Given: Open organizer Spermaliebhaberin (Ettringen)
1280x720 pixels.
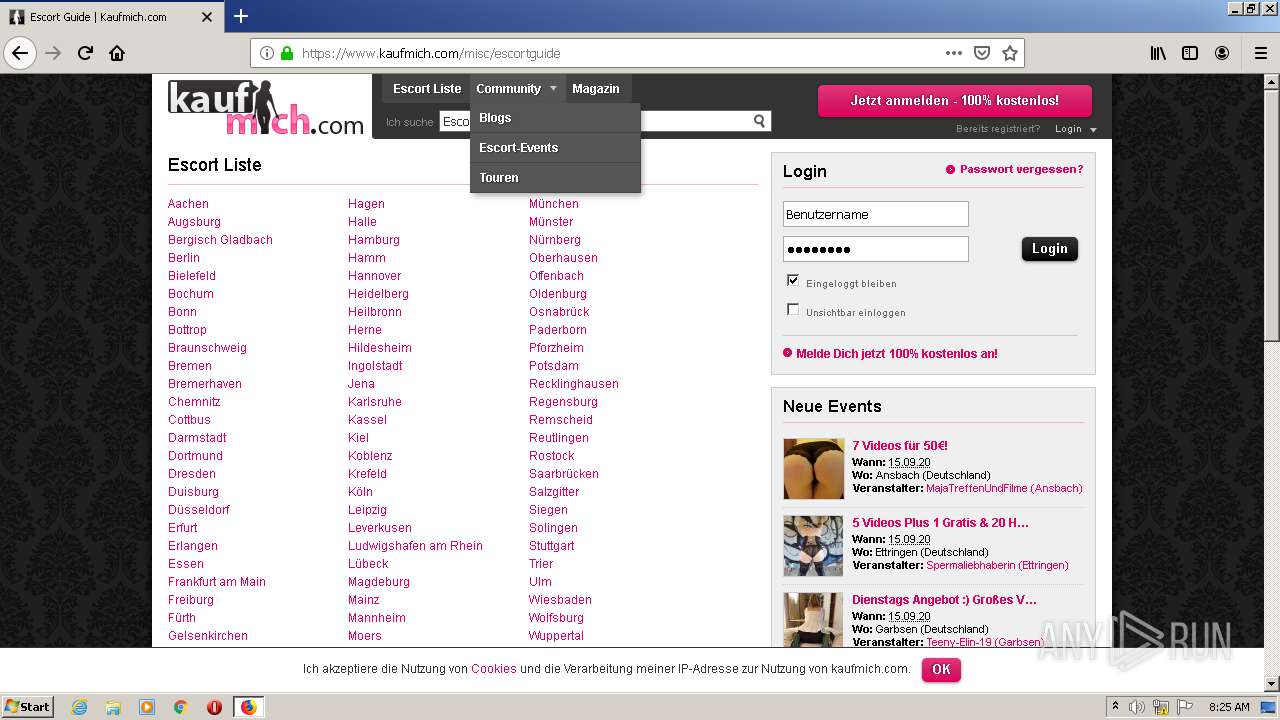Looking at the screenshot, I should (997, 565).
